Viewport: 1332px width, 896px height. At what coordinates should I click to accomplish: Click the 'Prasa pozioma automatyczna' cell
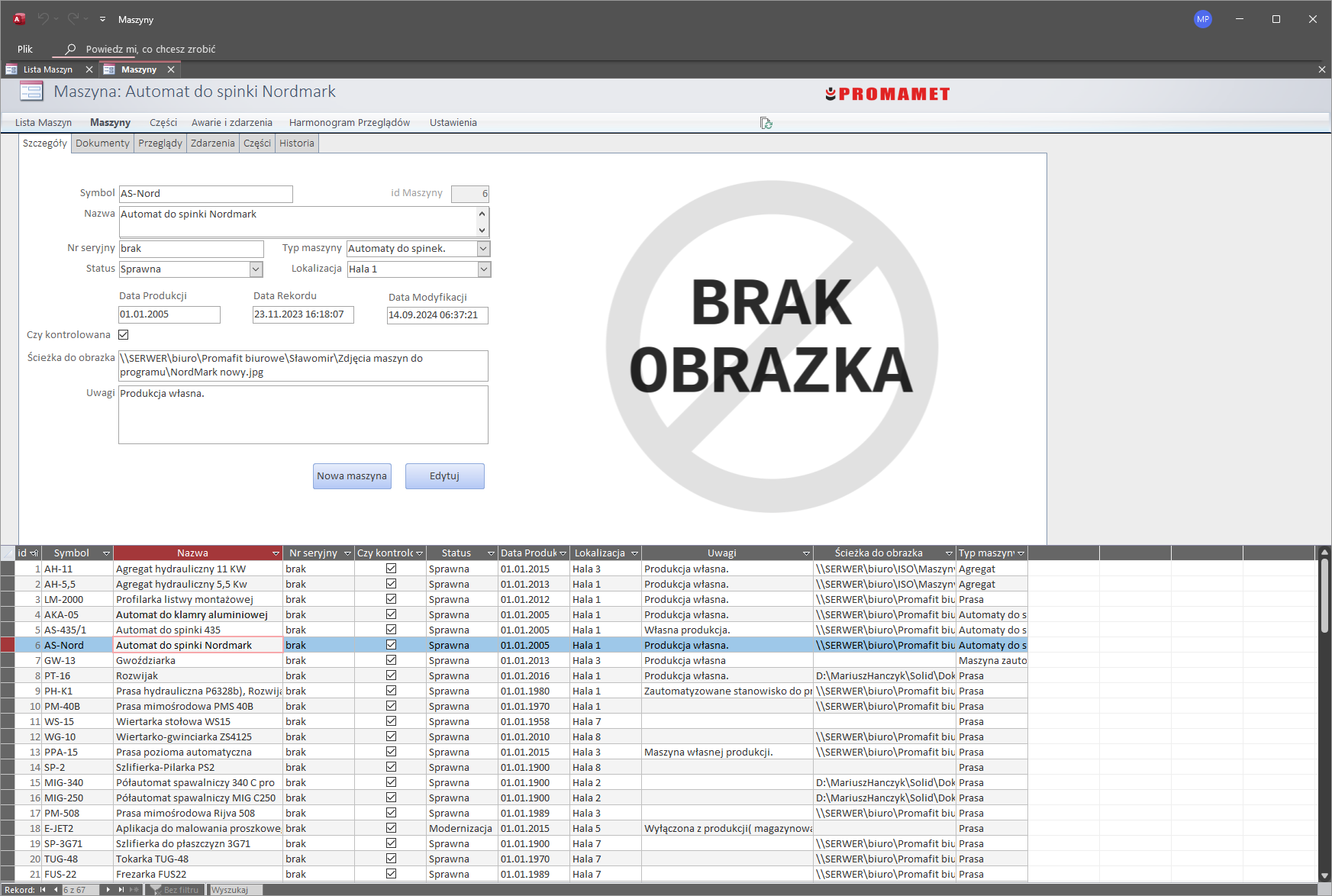[x=198, y=752]
